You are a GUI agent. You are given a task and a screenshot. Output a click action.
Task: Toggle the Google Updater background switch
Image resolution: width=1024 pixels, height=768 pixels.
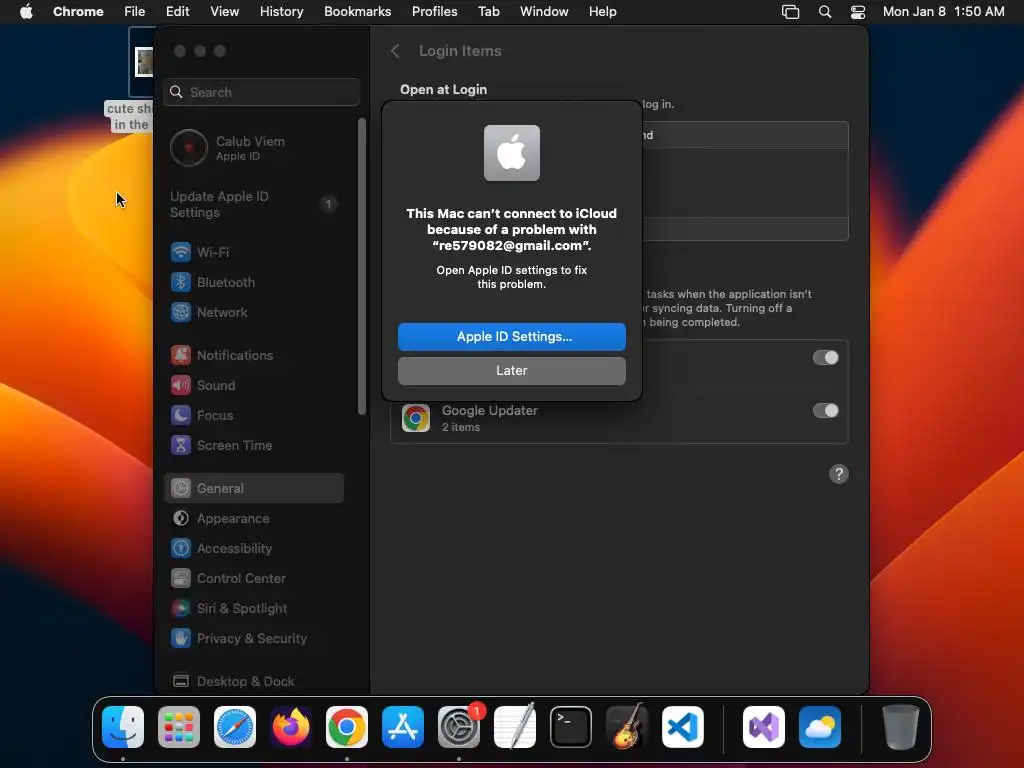(x=825, y=411)
